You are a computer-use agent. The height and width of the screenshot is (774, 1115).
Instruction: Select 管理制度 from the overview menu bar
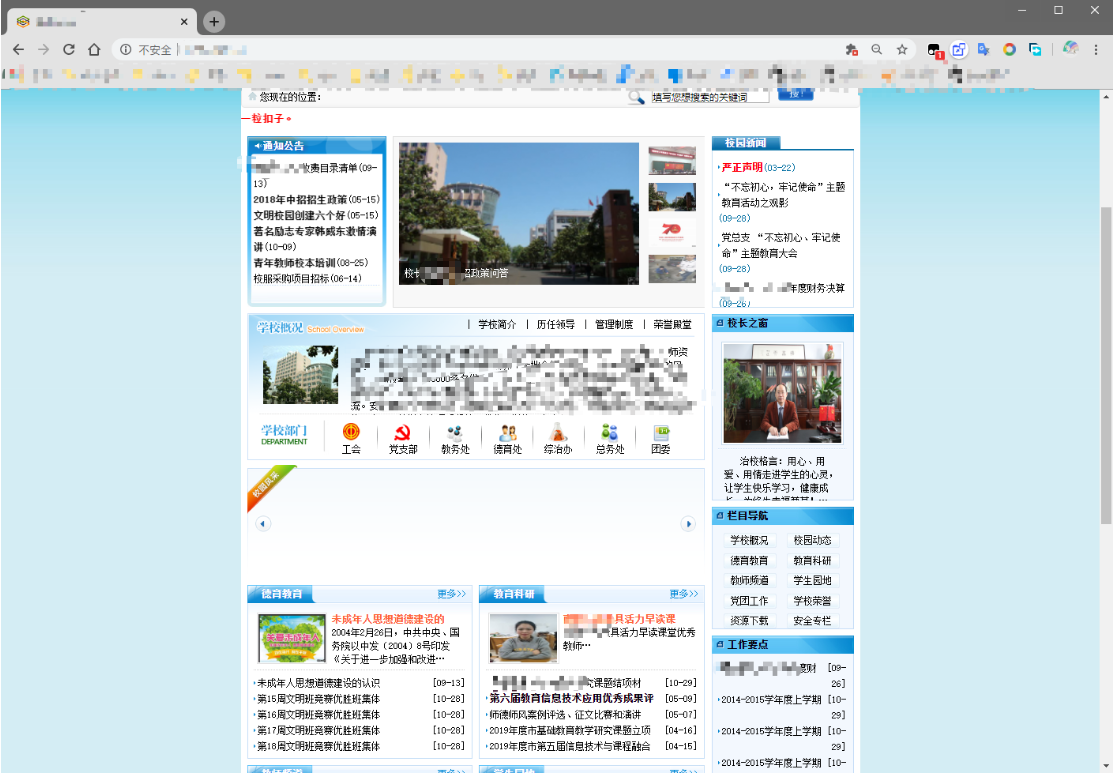(x=613, y=324)
